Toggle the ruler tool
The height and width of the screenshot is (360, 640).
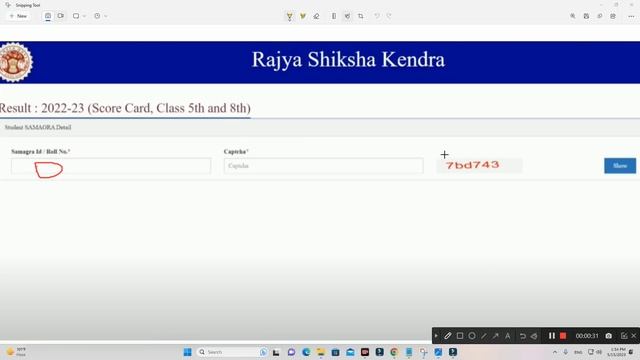pyautogui.click(x=333, y=16)
